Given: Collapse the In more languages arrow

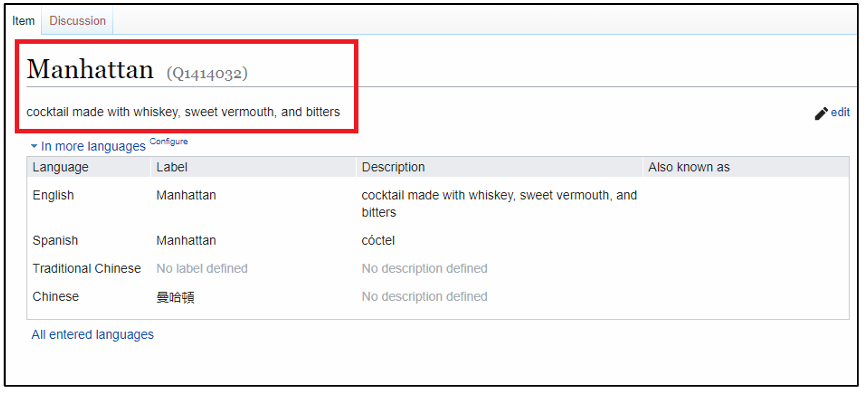Looking at the screenshot, I should (34, 146).
